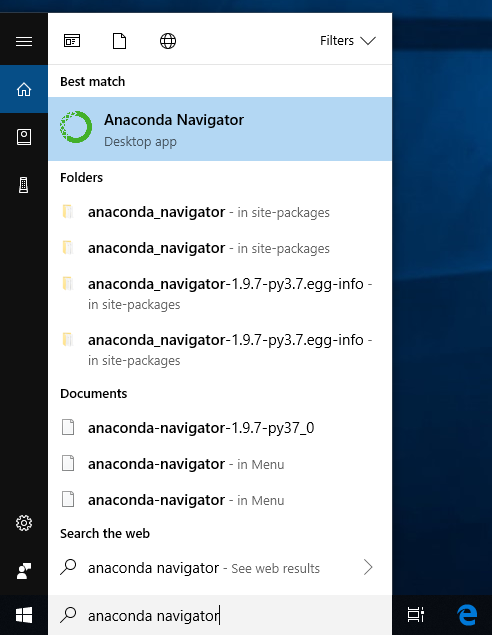Click the search text box
This screenshot has height=635, width=492.
[220, 615]
